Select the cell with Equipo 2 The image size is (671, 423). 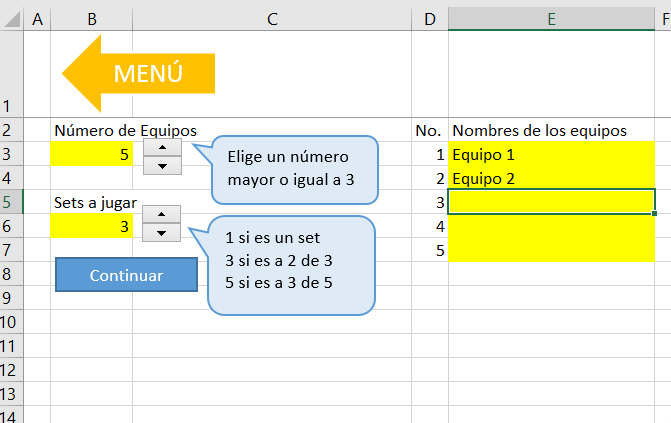tap(551, 179)
